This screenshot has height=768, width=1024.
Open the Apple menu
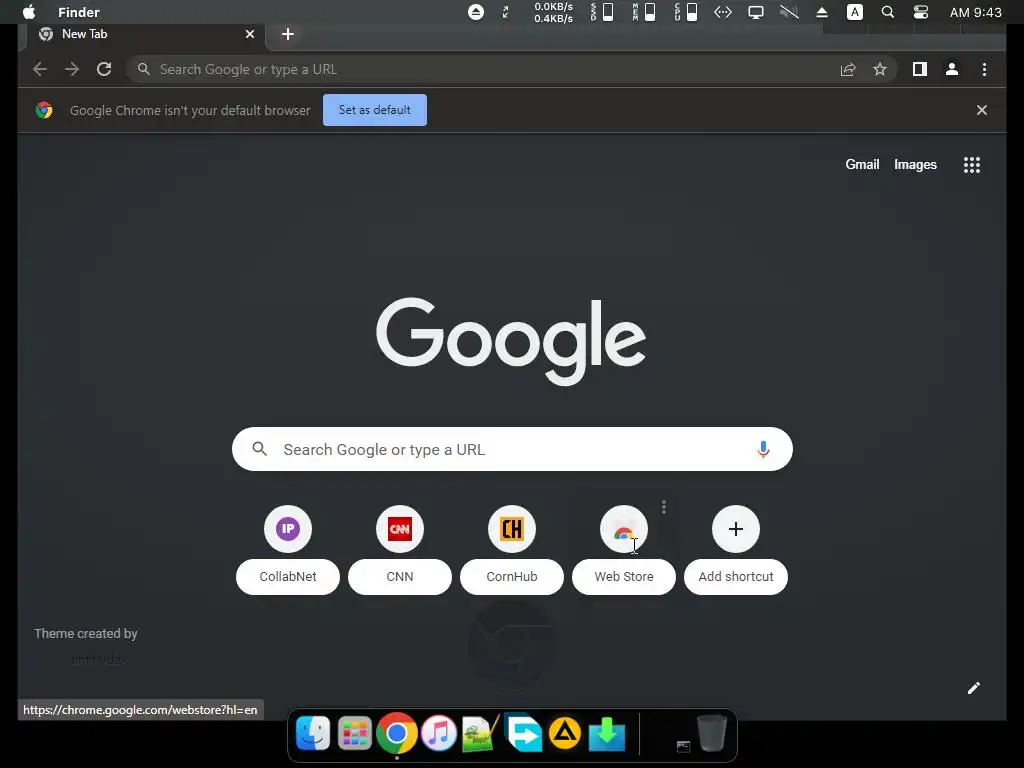29,12
